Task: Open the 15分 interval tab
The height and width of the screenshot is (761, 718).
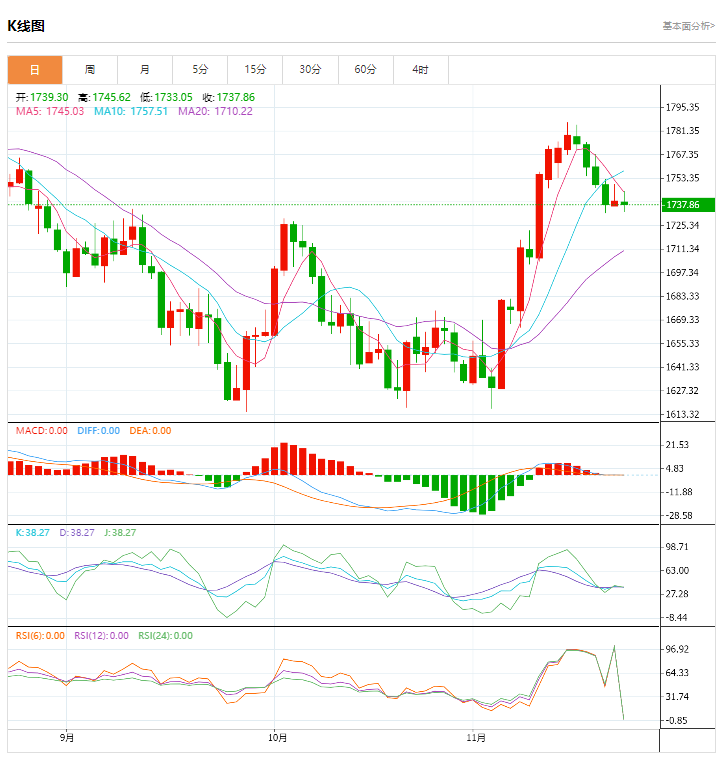Action: (255, 70)
